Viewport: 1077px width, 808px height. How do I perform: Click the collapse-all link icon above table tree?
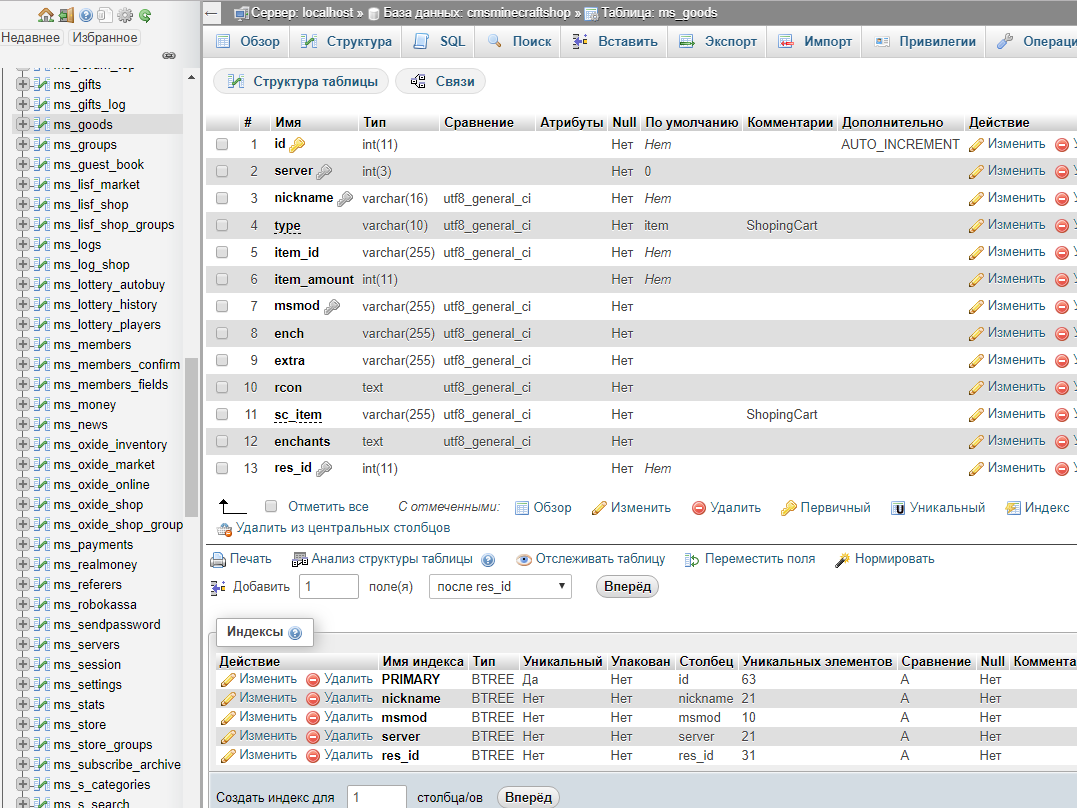tap(168, 55)
